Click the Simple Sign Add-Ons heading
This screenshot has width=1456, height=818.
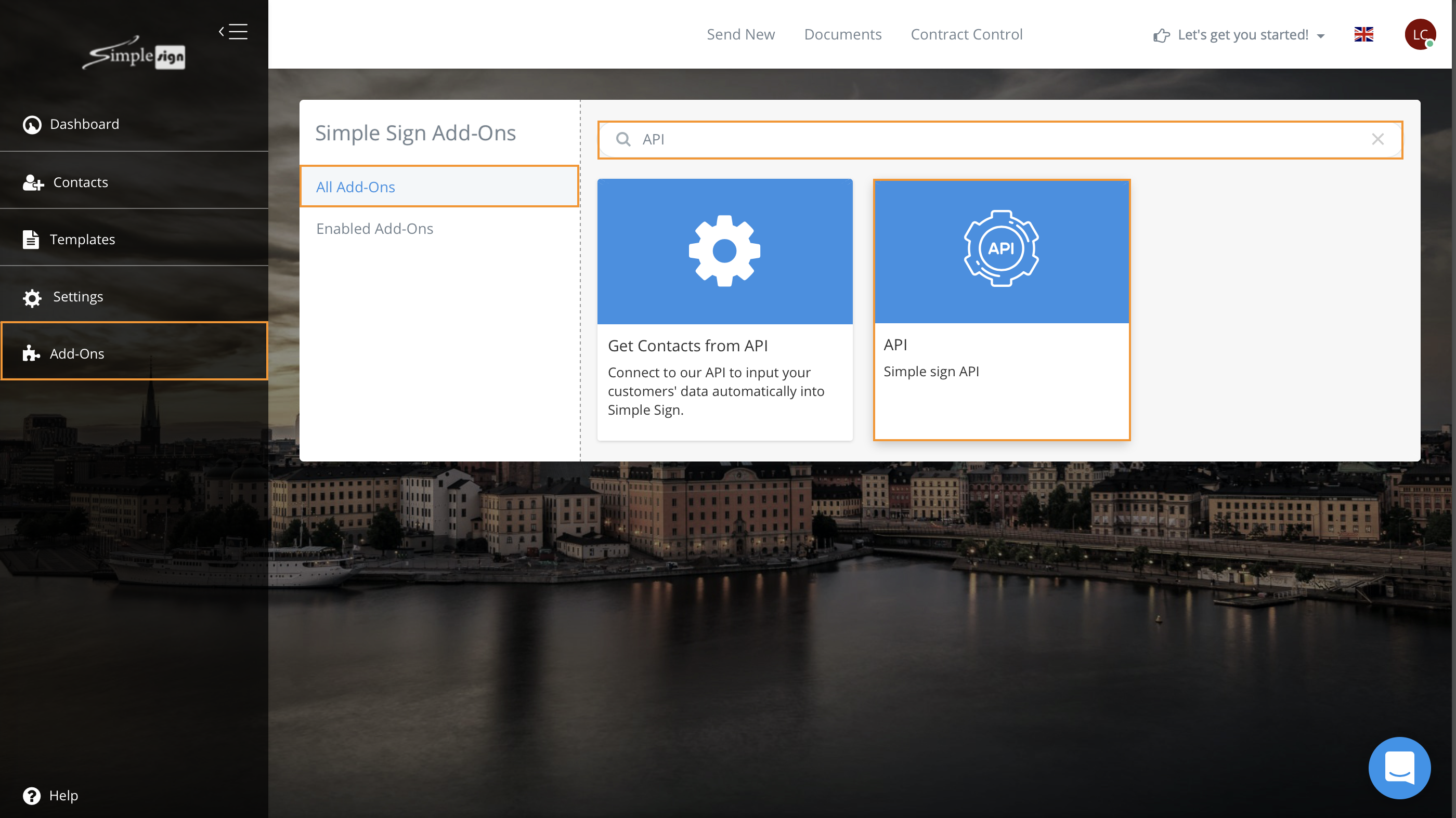[x=415, y=133]
